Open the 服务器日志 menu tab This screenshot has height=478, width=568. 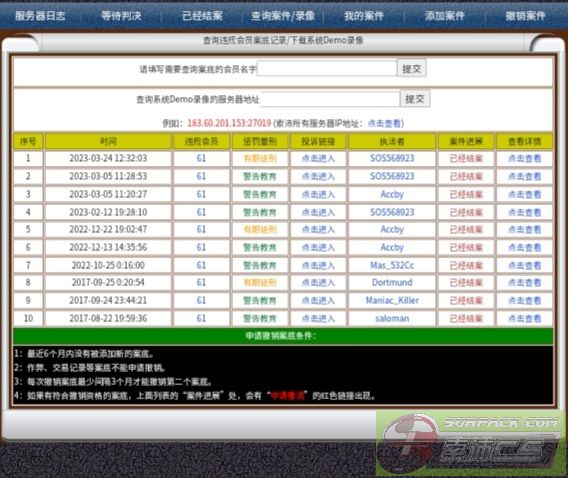pos(40,16)
